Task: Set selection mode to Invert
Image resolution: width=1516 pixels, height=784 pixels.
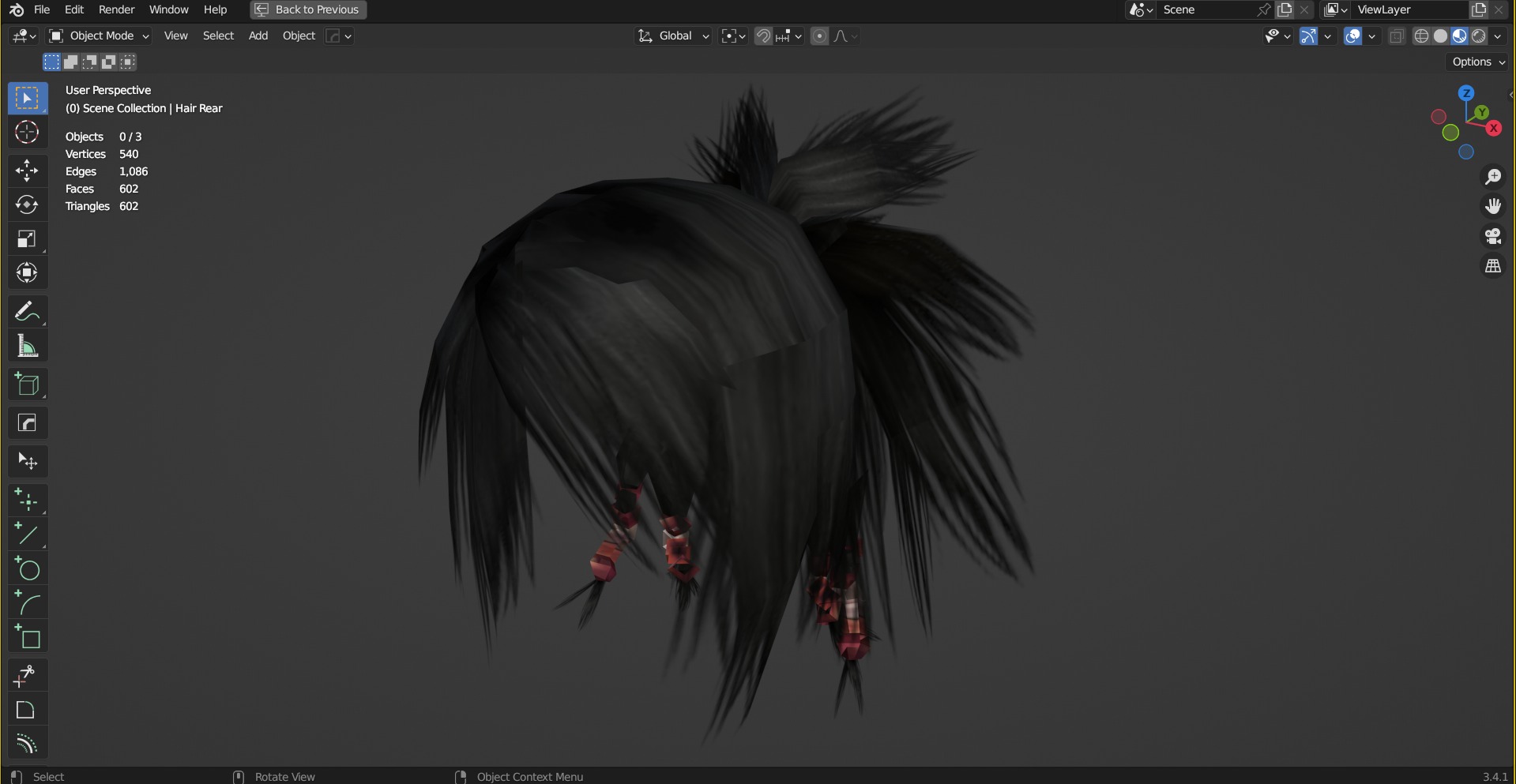Action: tap(109, 62)
